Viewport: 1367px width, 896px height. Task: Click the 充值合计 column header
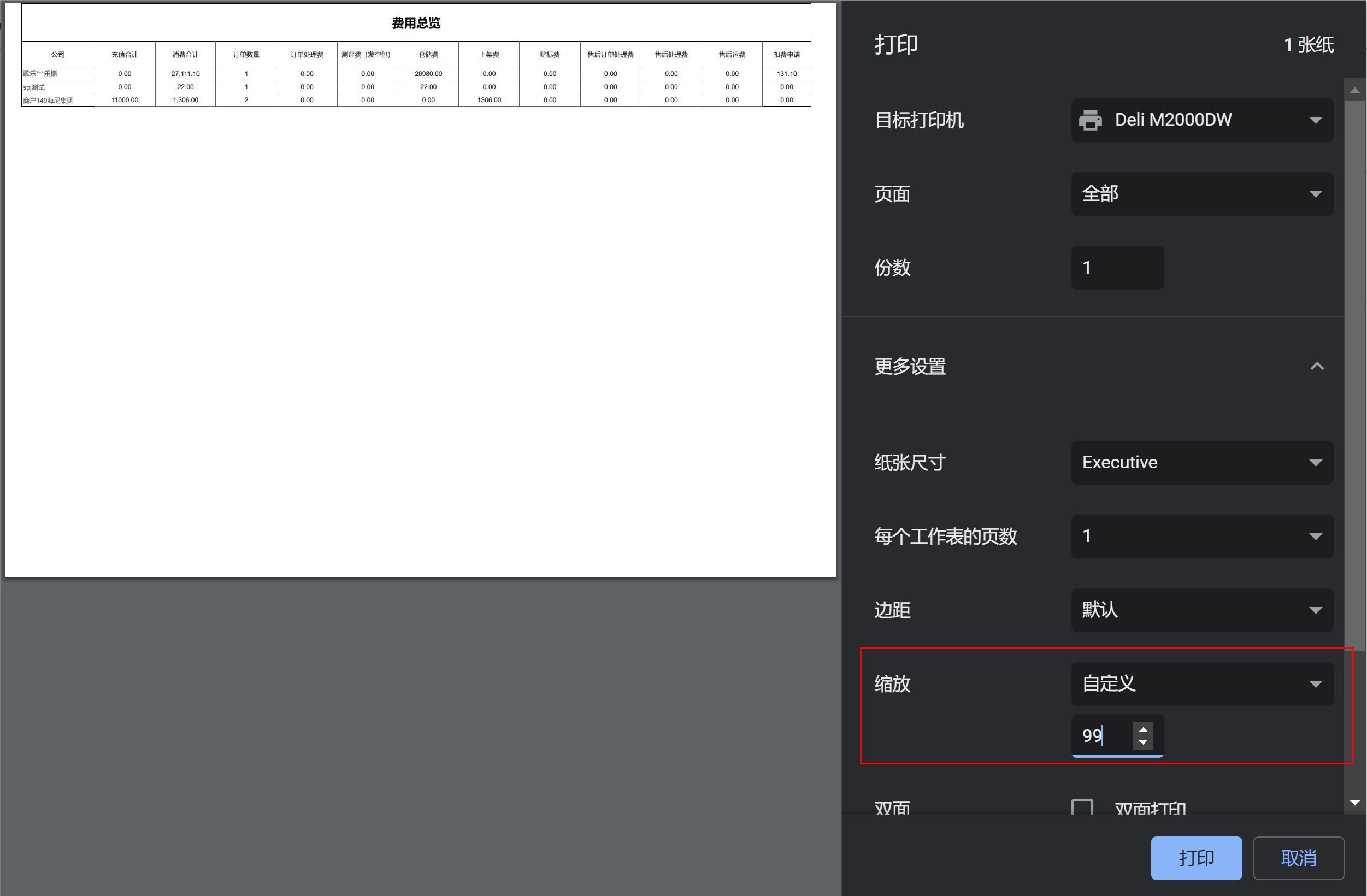coord(125,55)
